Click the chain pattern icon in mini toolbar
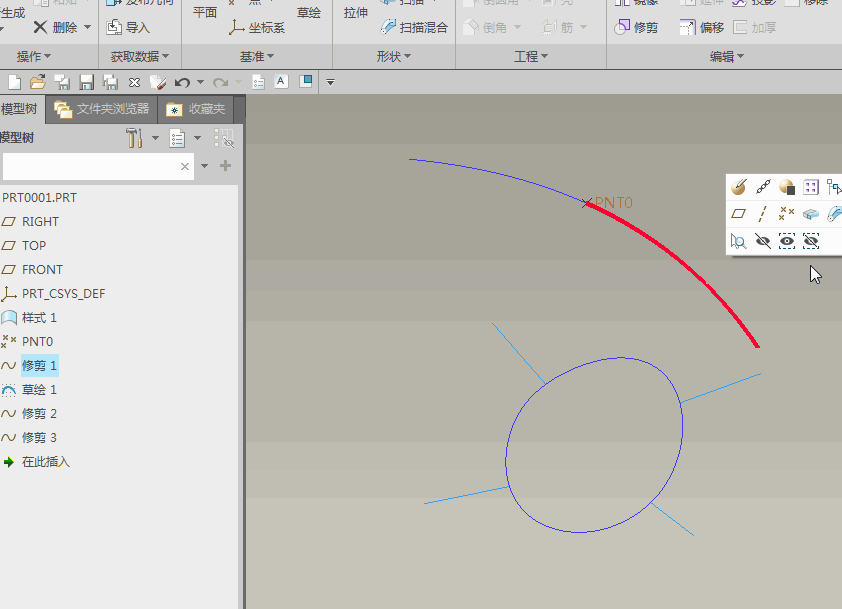This screenshot has height=609, width=842. pos(763,187)
